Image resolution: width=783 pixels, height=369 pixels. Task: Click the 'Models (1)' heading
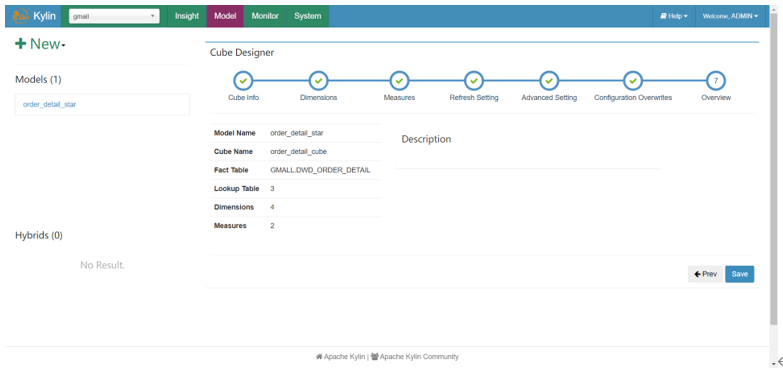[x=38, y=79]
